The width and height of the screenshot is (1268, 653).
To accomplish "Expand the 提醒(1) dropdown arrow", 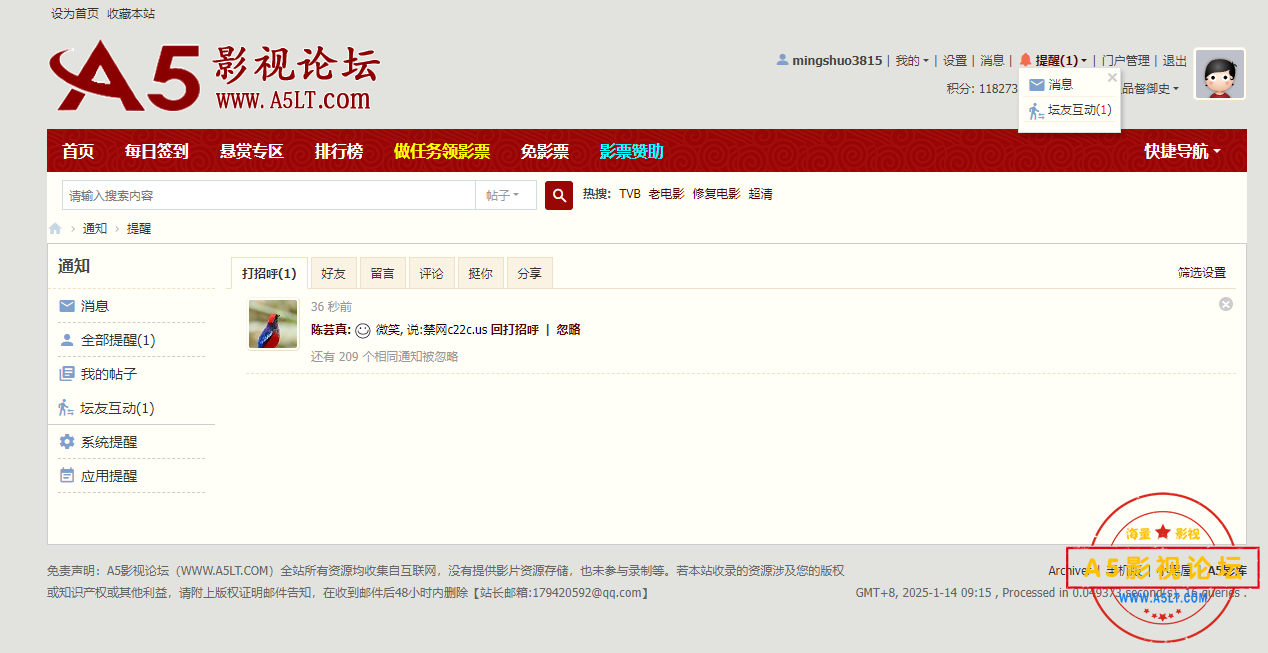I will click(x=1084, y=61).
